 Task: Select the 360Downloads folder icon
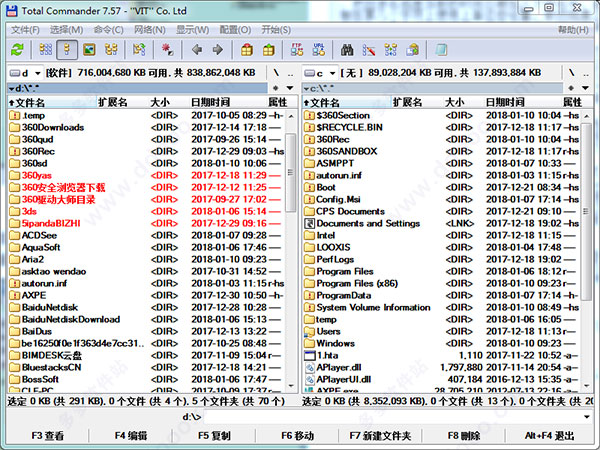pyautogui.click(x=14, y=127)
